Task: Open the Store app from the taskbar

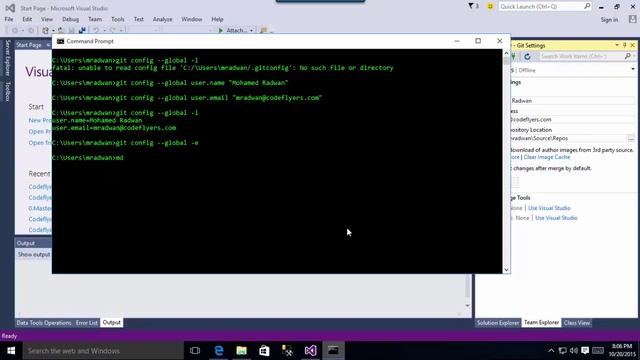Action: [264, 351]
